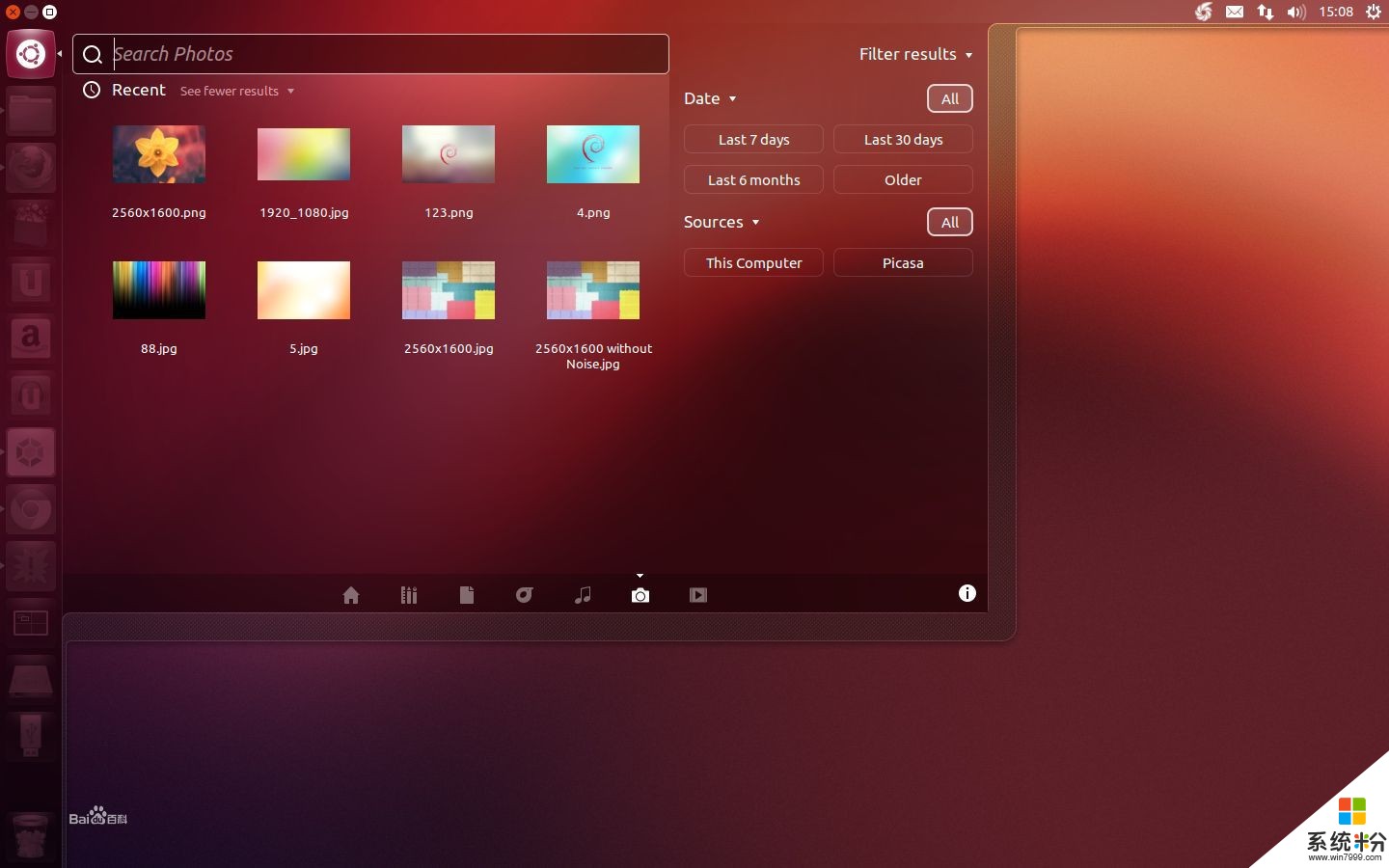
Task: Collapse the Filter results panel
Action: click(x=915, y=55)
